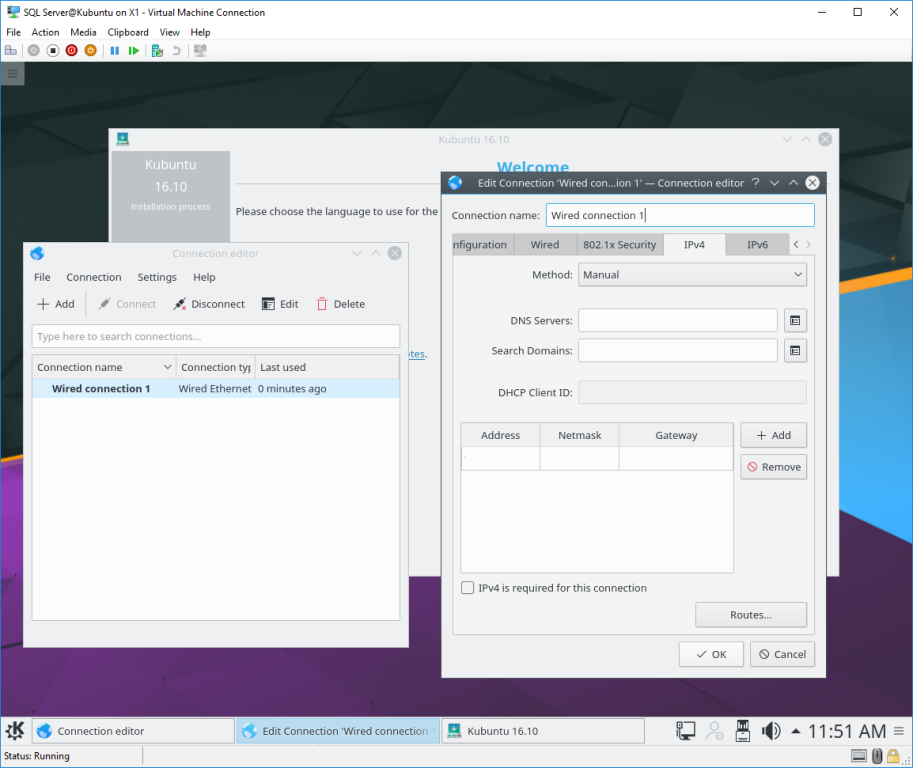Click the removable devices tray icon
The image size is (913, 768).
tap(743, 731)
